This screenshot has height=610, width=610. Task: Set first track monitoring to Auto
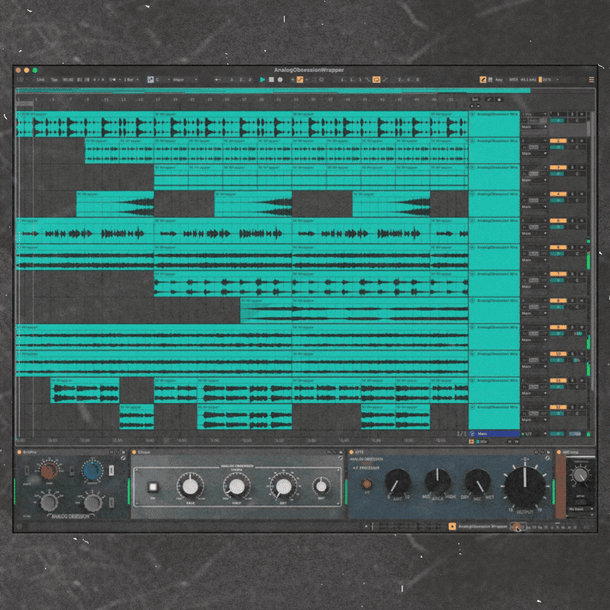tap(535, 121)
